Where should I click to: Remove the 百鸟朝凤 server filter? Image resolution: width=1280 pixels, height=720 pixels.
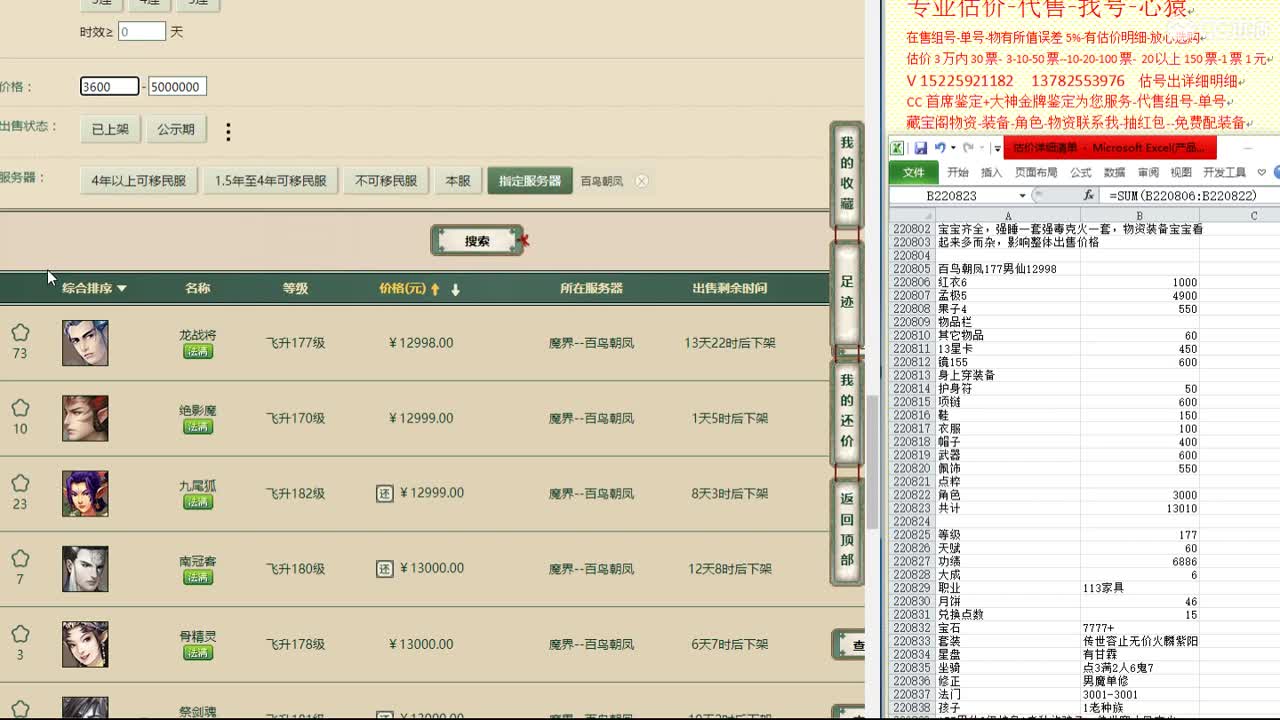pyautogui.click(x=642, y=181)
